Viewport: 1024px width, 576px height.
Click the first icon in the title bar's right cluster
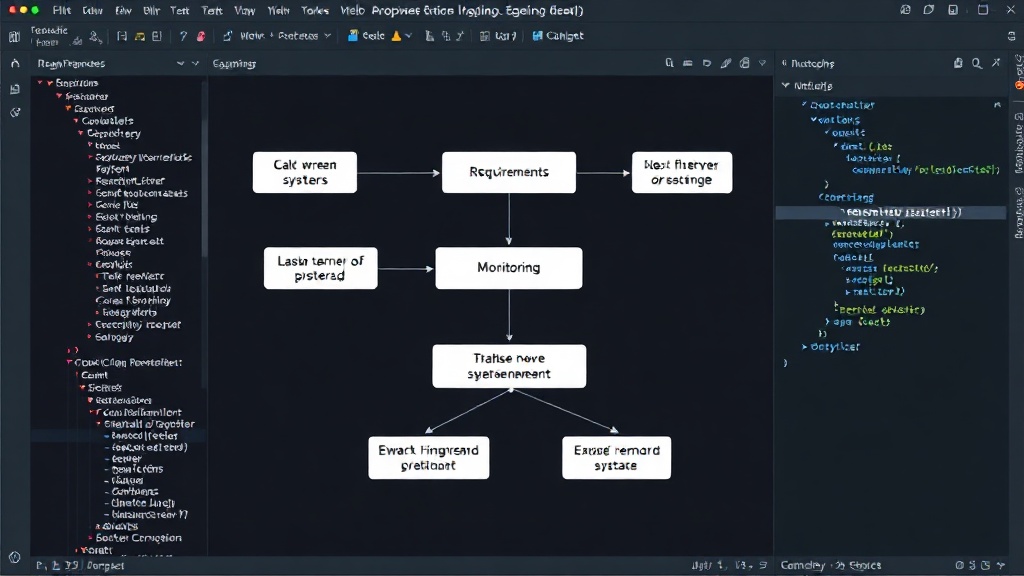coord(905,10)
